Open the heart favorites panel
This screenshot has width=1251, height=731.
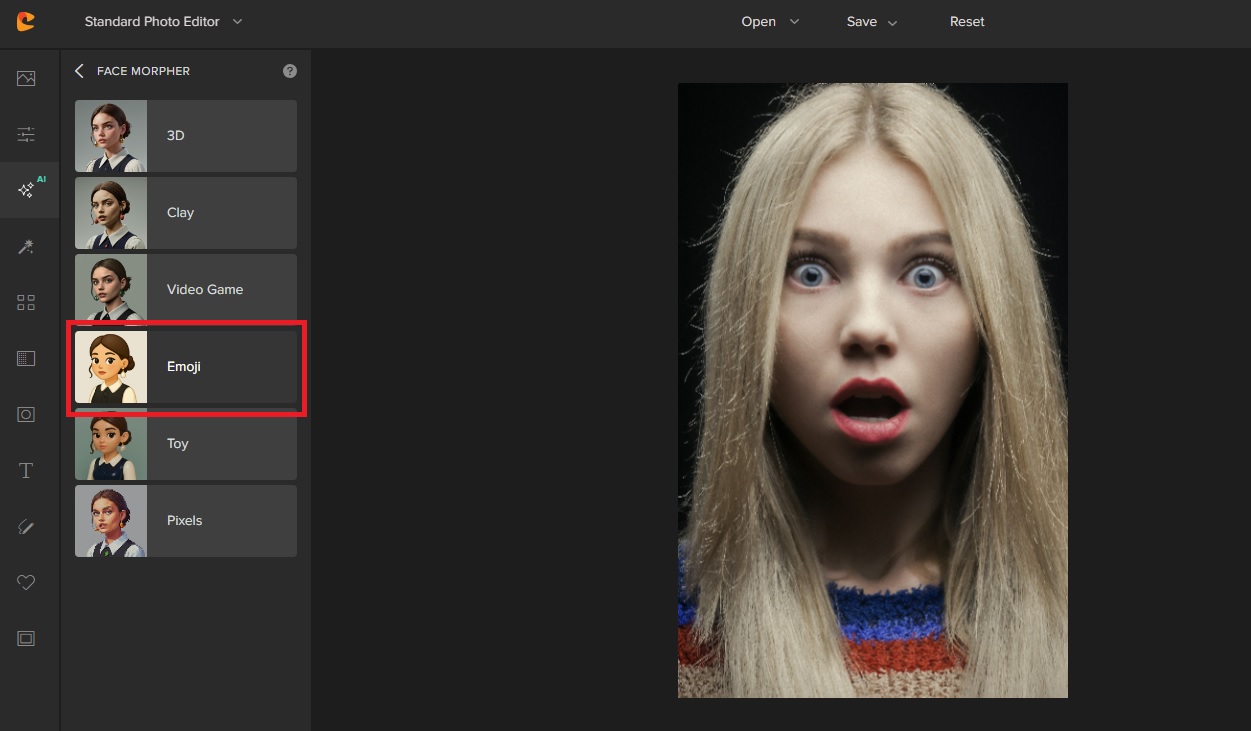click(26, 582)
